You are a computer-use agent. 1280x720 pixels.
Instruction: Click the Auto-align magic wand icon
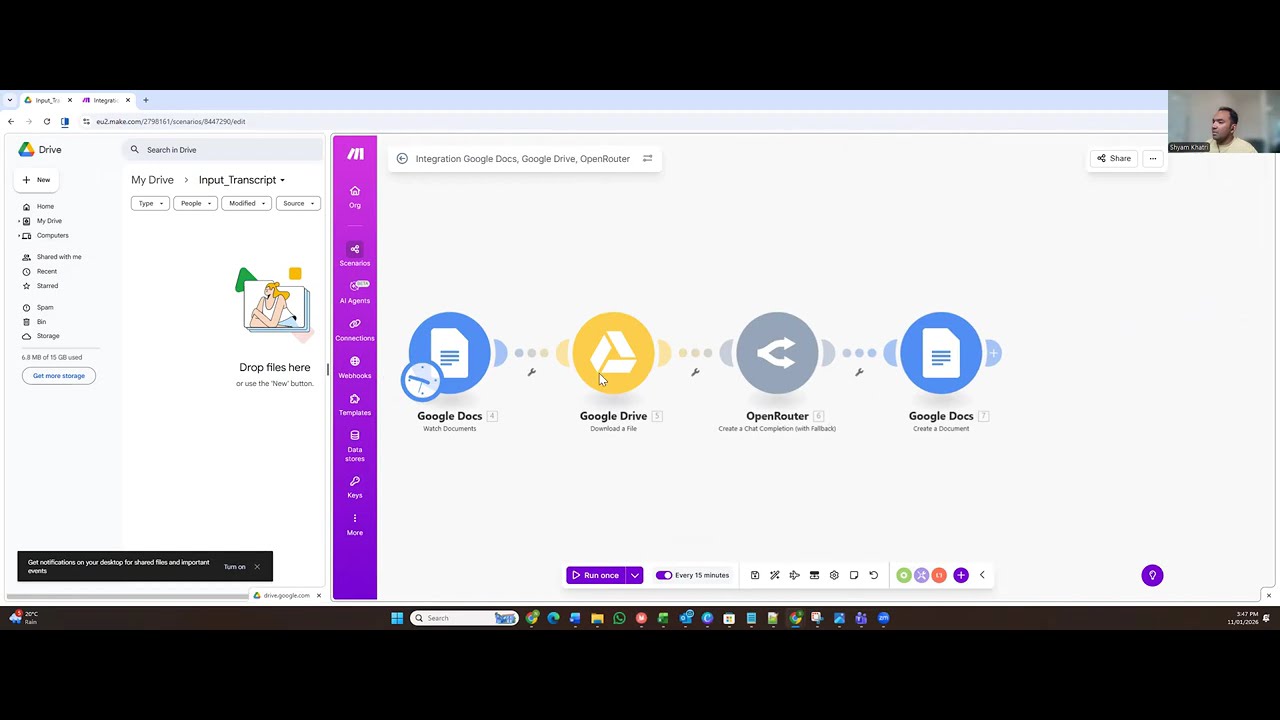tap(775, 575)
